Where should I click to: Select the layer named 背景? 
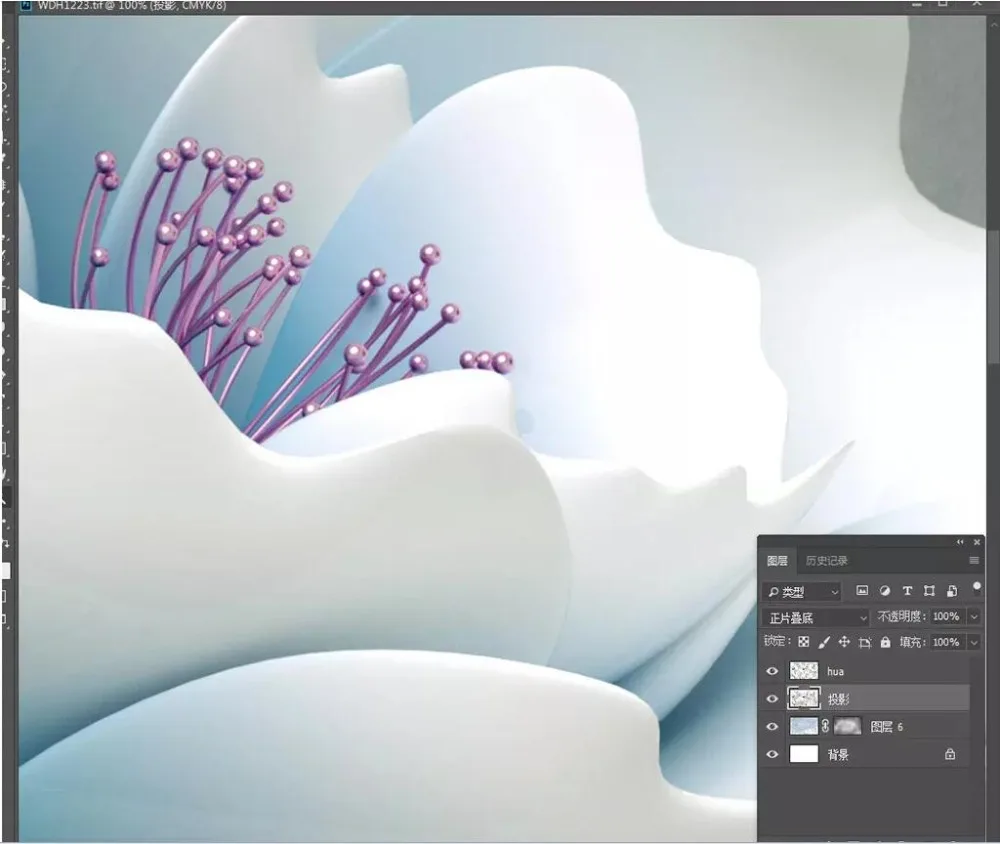pos(838,755)
